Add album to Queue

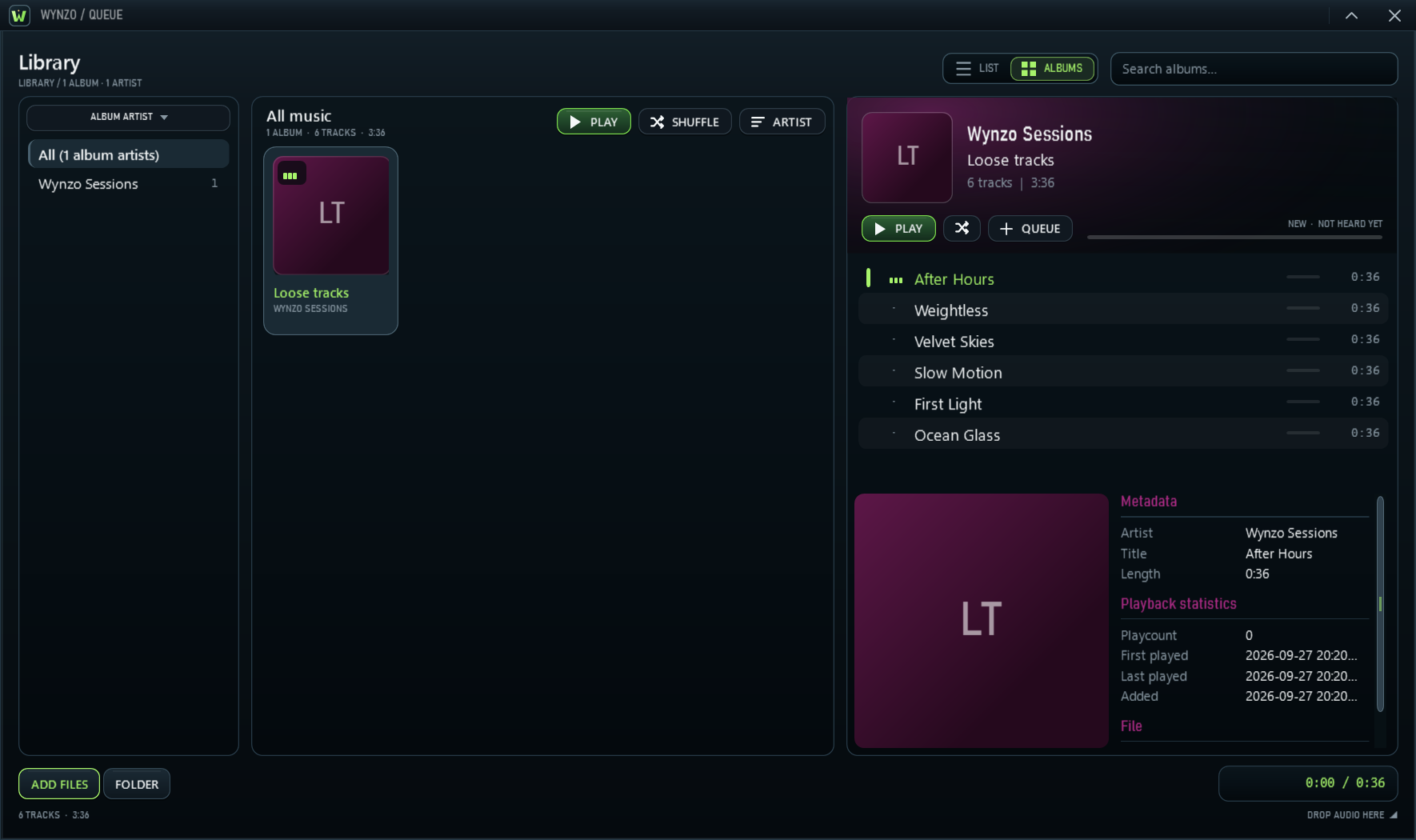(x=1030, y=228)
